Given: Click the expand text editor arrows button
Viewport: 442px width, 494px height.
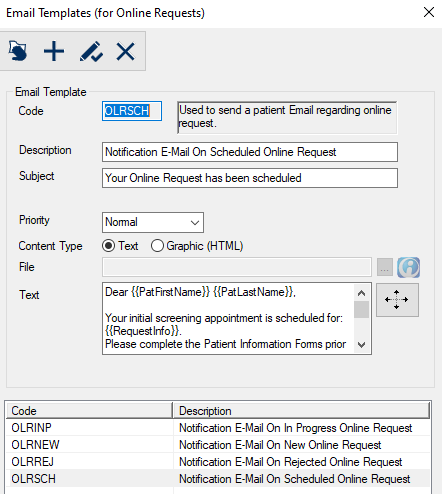Looking at the screenshot, I should click(x=397, y=300).
